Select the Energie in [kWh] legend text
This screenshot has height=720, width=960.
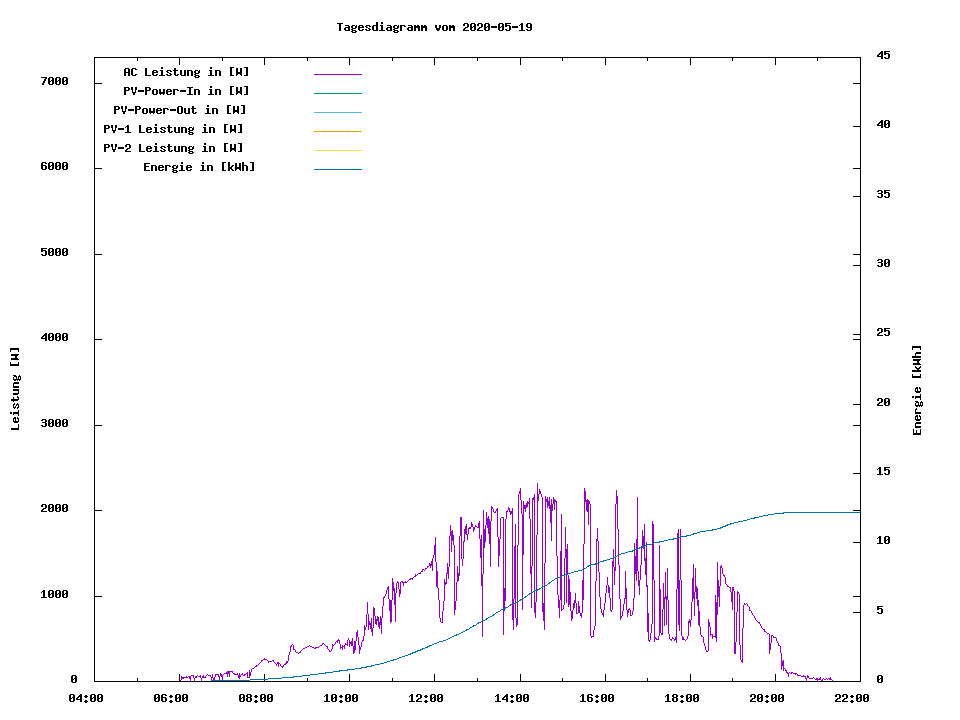click(199, 167)
